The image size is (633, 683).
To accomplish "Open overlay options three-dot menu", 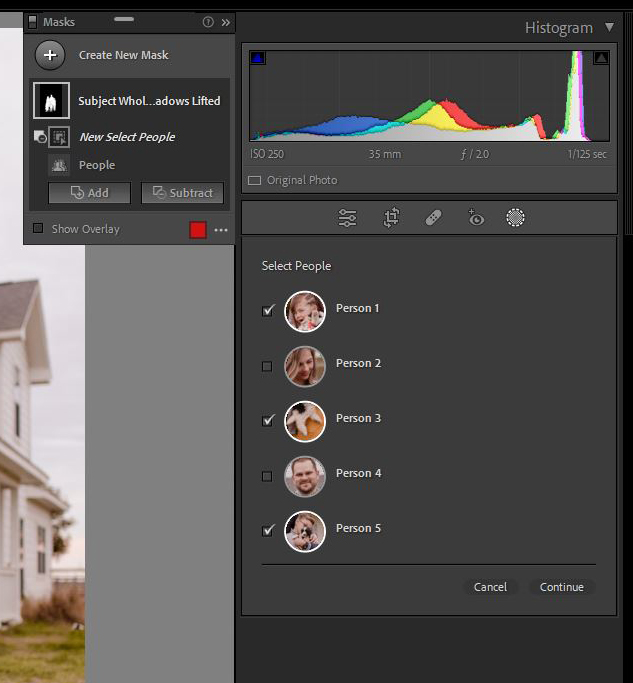I will pyautogui.click(x=221, y=230).
